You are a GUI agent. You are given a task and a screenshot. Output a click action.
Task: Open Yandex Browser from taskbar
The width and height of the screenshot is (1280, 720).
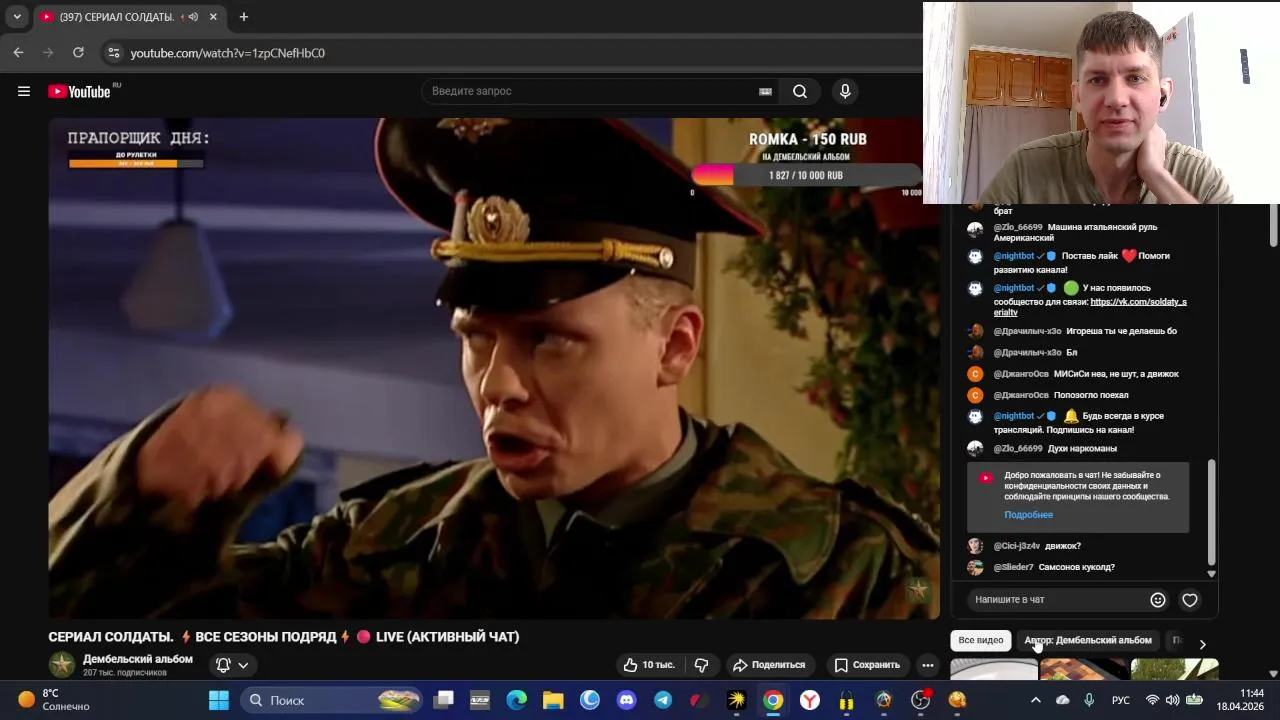pos(810,700)
